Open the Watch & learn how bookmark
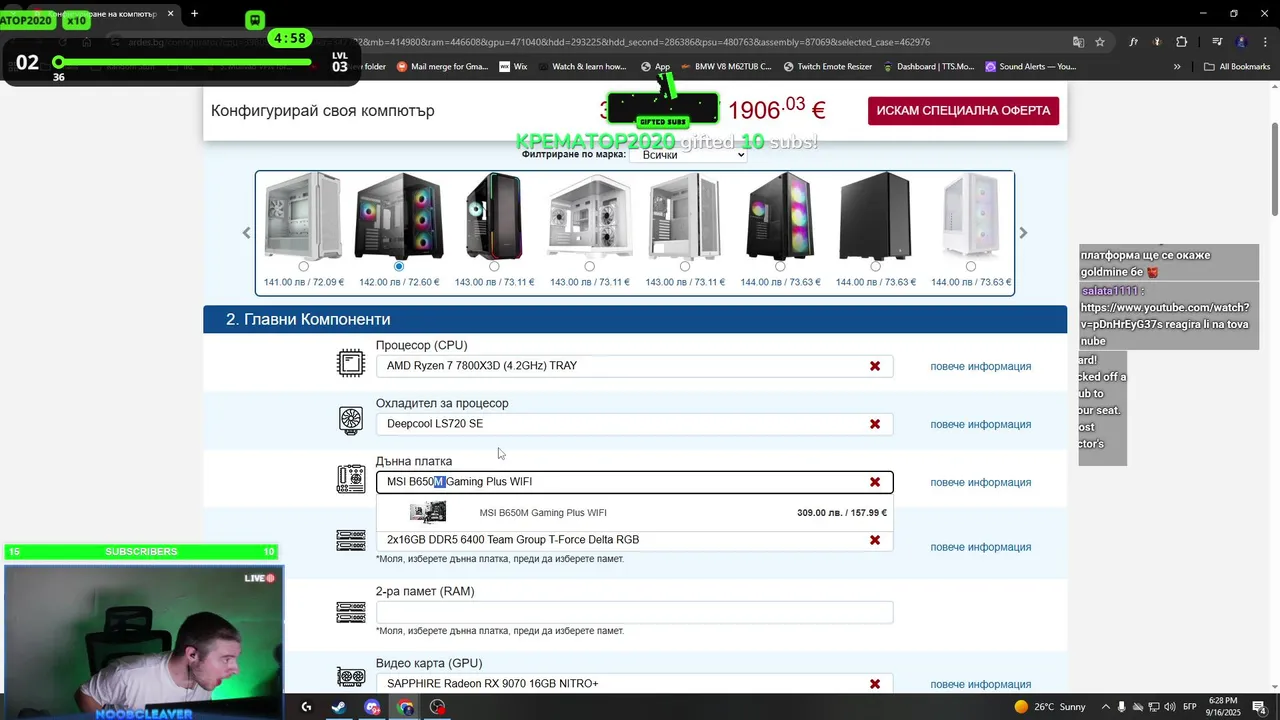The height and width of the screenshot is (720, 1280). 582,67
